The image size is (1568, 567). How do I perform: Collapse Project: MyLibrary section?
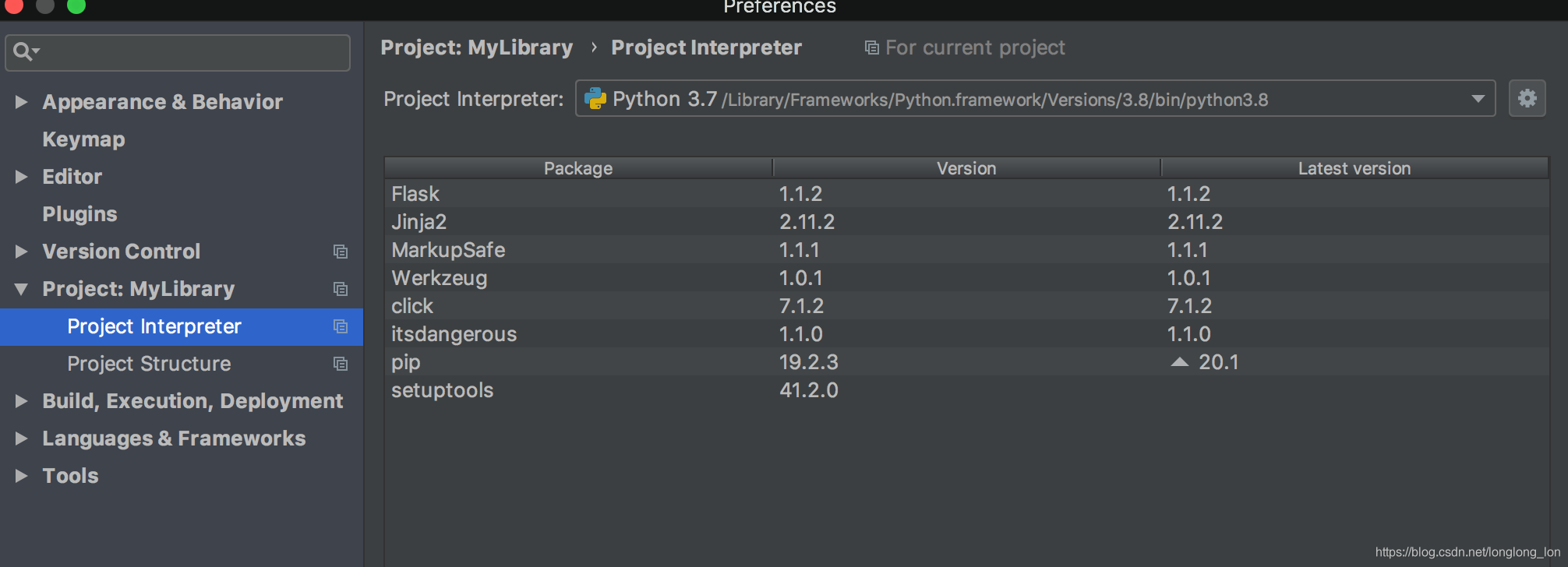click(x=21, y=289)
